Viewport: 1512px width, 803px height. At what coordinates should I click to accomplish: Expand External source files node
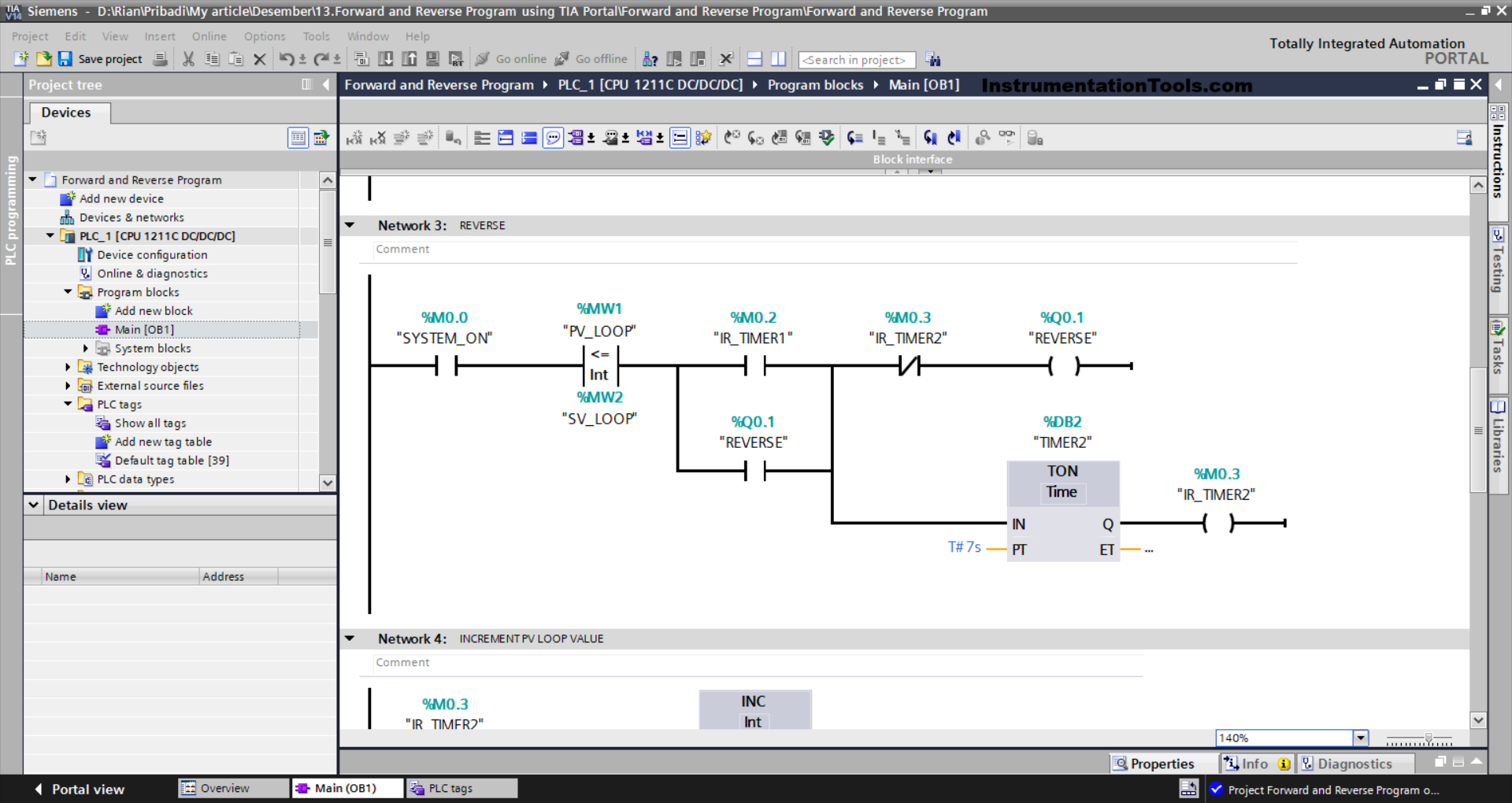point(69,385)
